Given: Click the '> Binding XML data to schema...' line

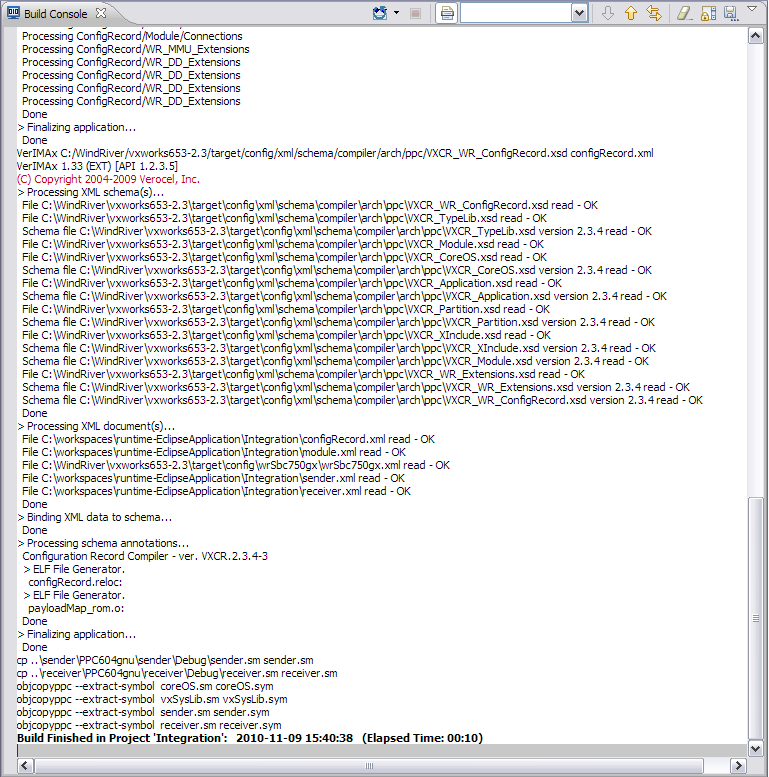Looking at the screenshot, I should click(95, 517).
